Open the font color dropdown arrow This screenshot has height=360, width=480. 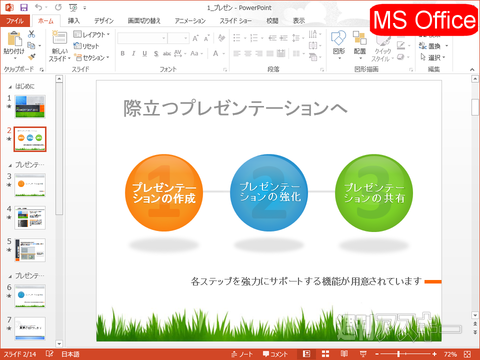click(x=224, y=53)
